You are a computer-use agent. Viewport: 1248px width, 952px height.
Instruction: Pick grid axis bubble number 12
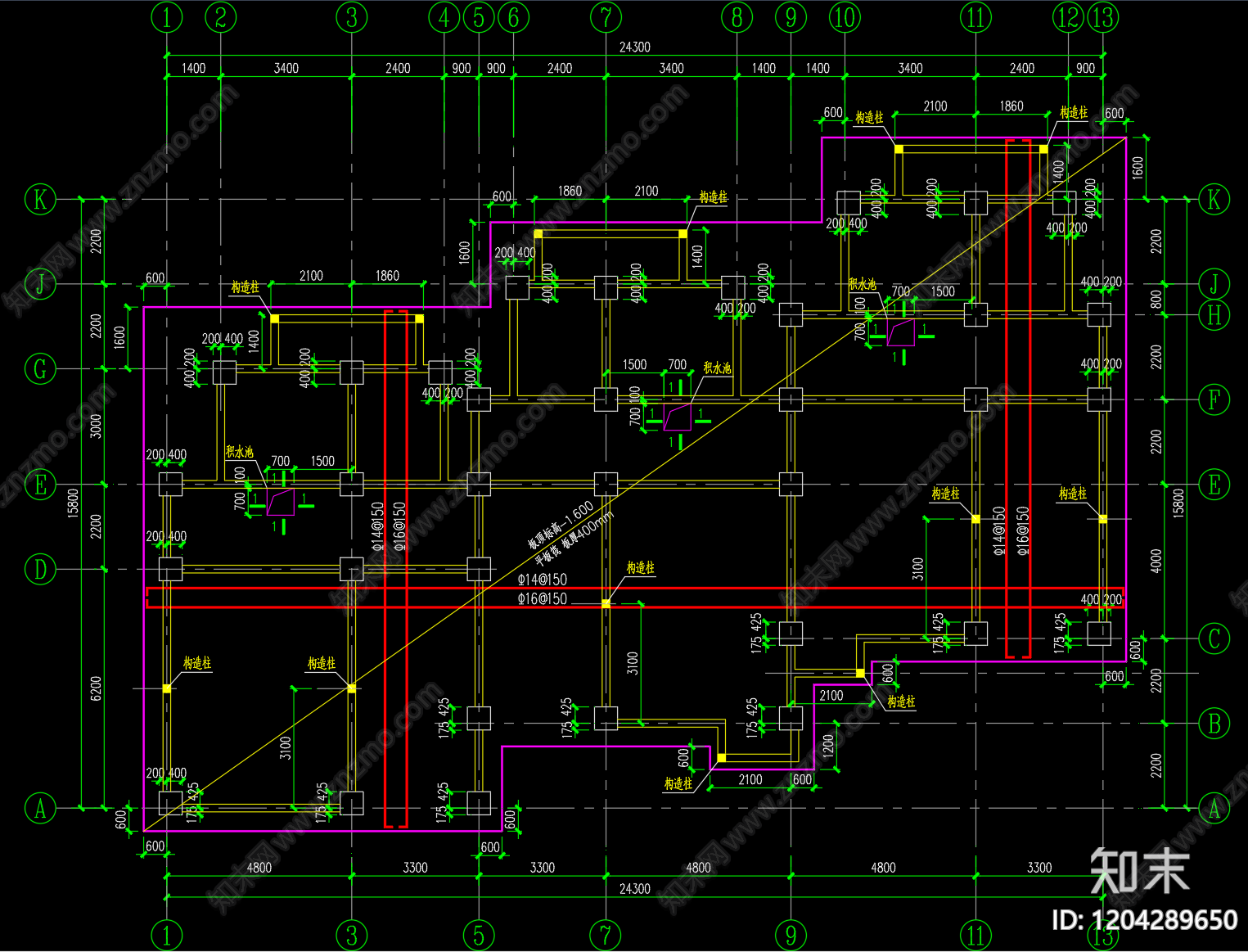tap(1068, 17)
